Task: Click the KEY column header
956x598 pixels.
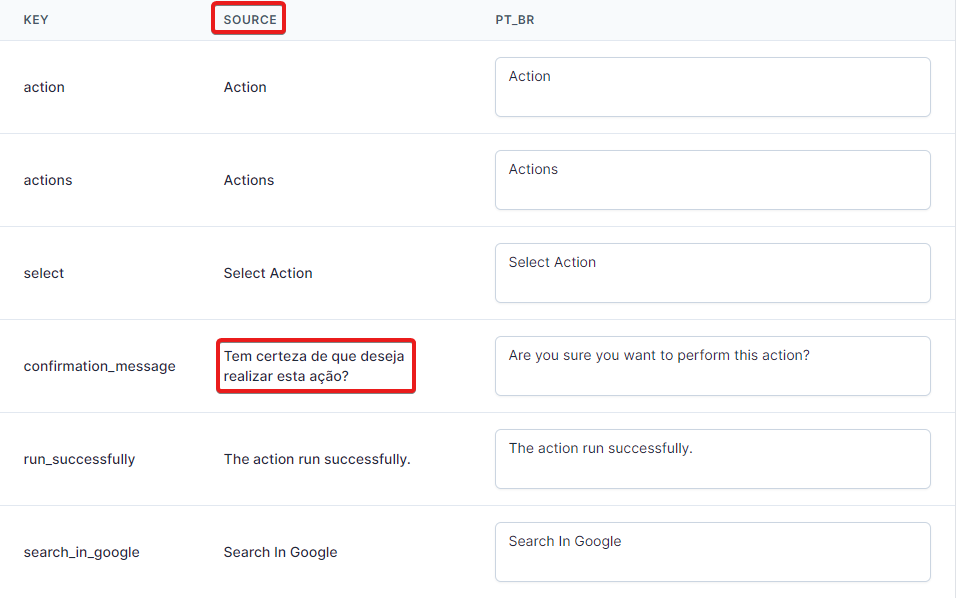Action: [x=36, y=20]
